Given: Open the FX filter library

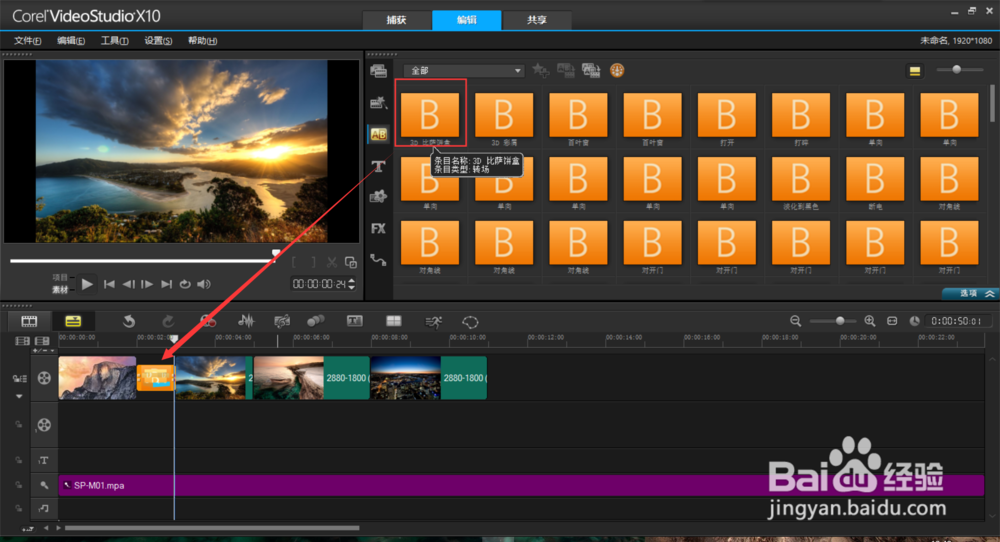Looking at the screenshot, I should pyautogui.click(x=378, y=228).
